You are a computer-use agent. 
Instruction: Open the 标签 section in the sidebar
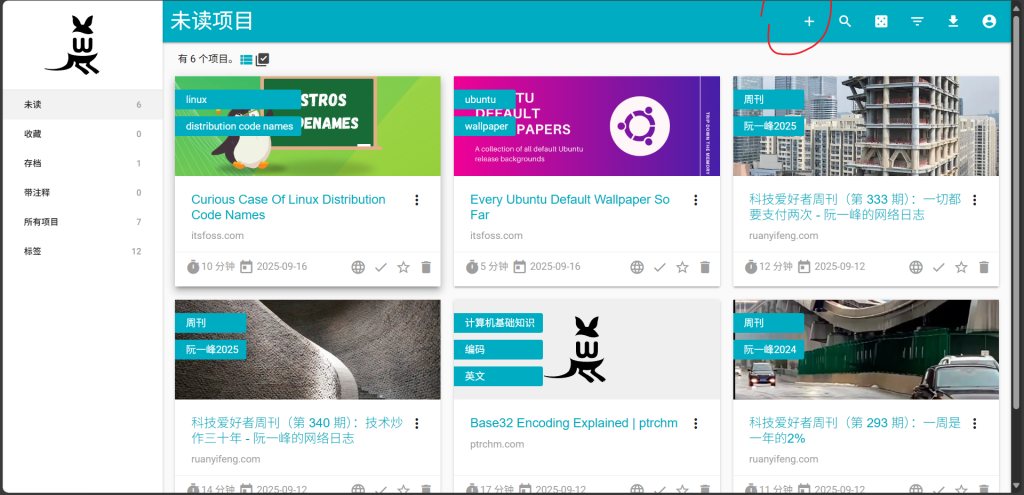coord(33,251)
